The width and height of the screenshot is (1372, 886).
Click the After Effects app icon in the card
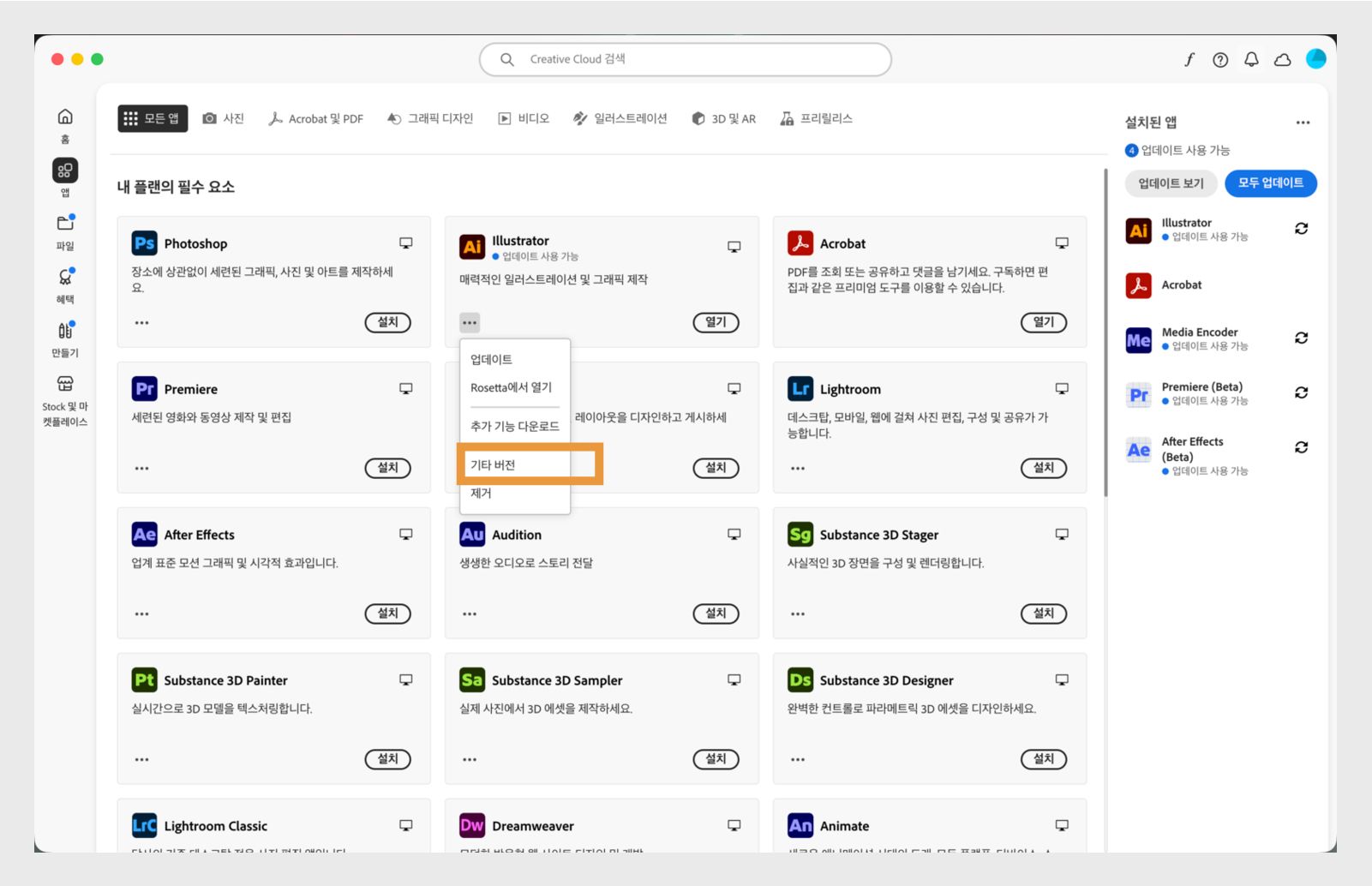[x=144, y=535]
